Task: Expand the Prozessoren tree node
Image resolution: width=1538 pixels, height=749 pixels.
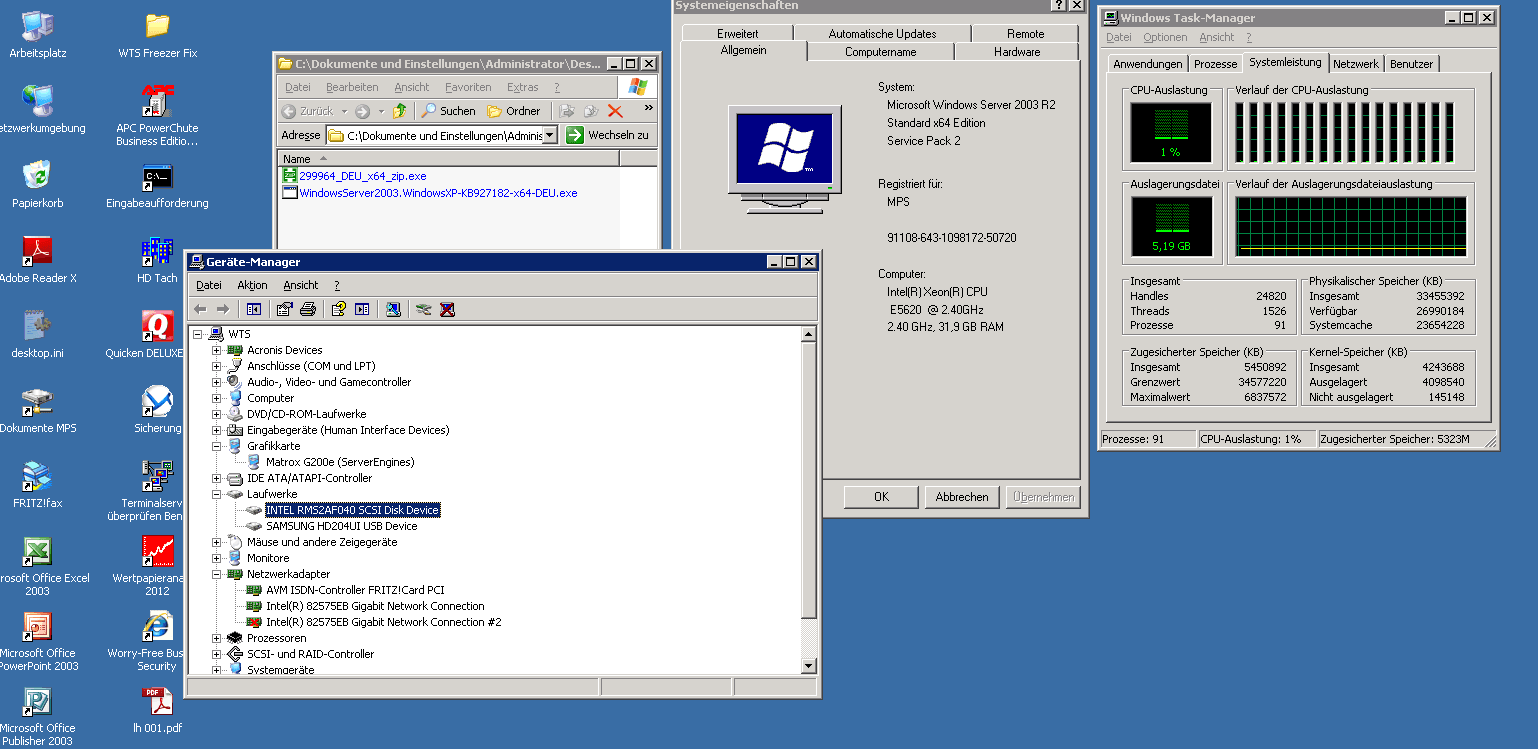Action: 216,638
